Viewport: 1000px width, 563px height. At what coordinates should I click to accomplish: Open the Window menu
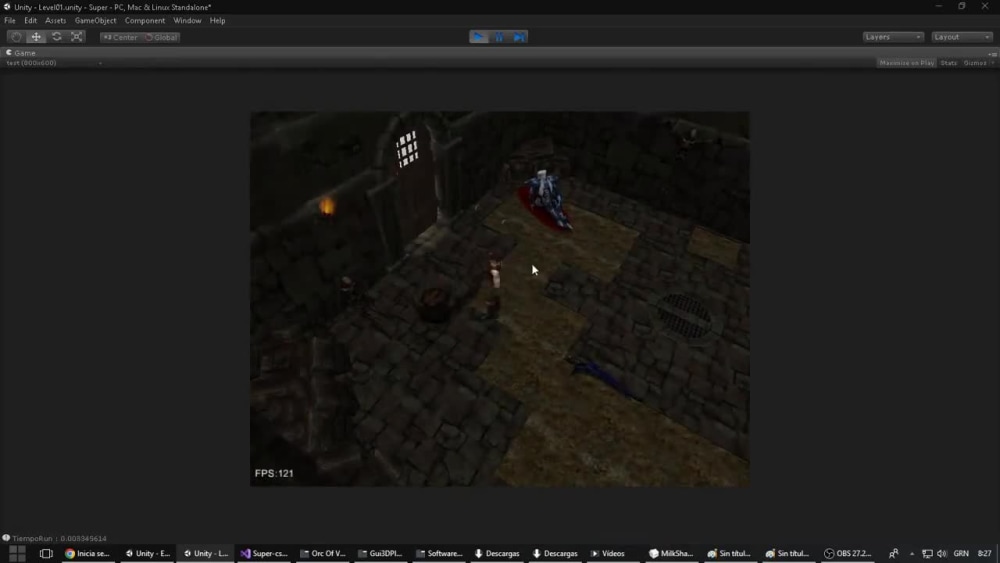187,20
